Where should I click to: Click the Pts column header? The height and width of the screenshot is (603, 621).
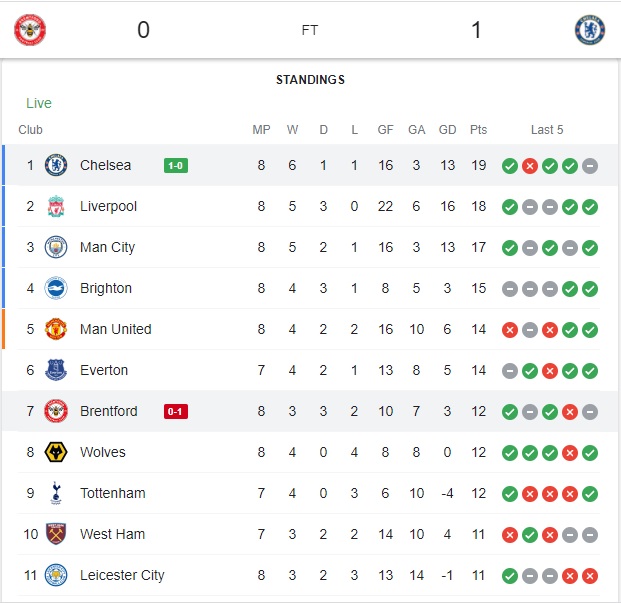[478, 129]
